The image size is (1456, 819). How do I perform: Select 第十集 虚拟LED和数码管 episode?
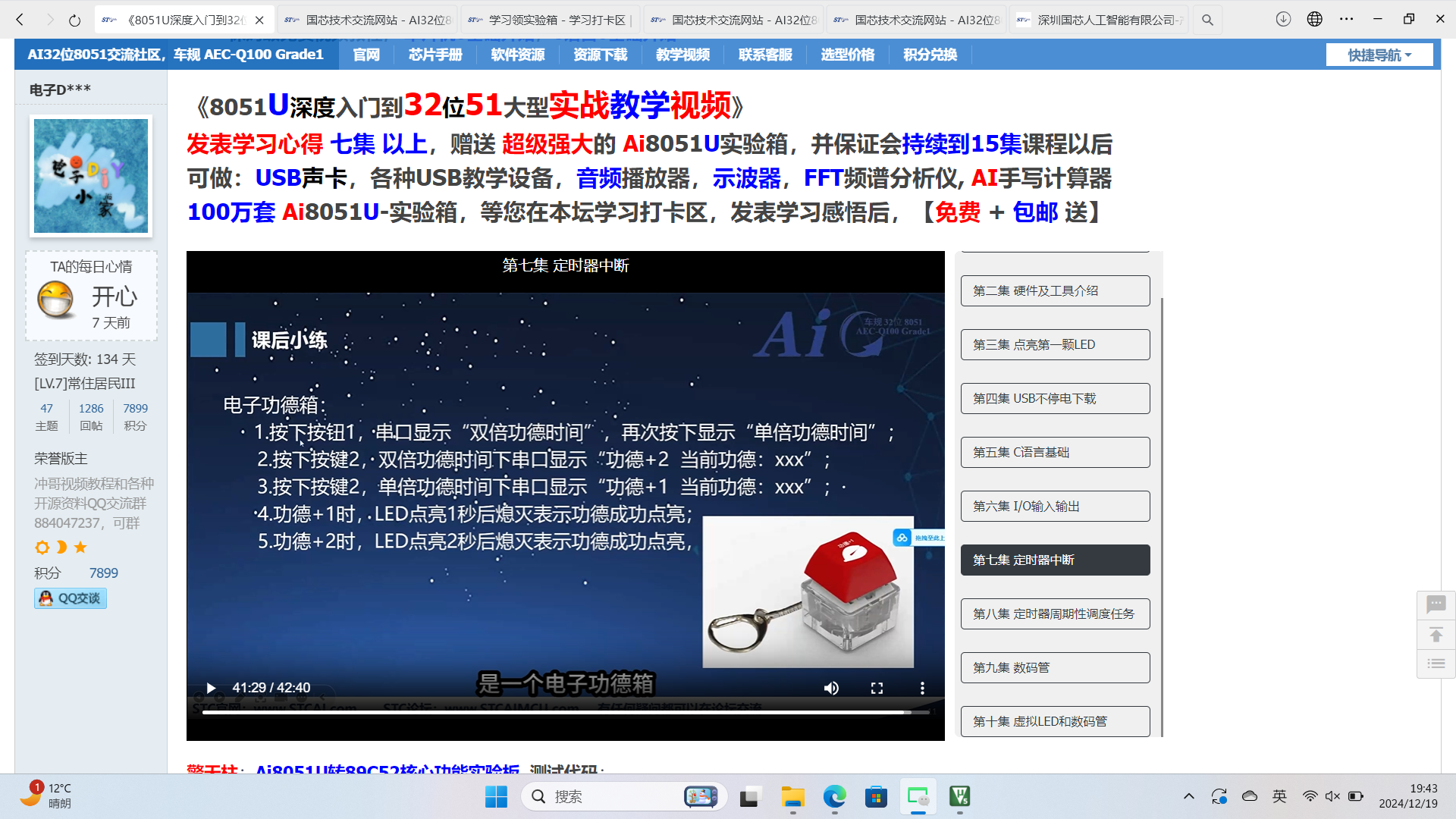[x=1055, y=721]
